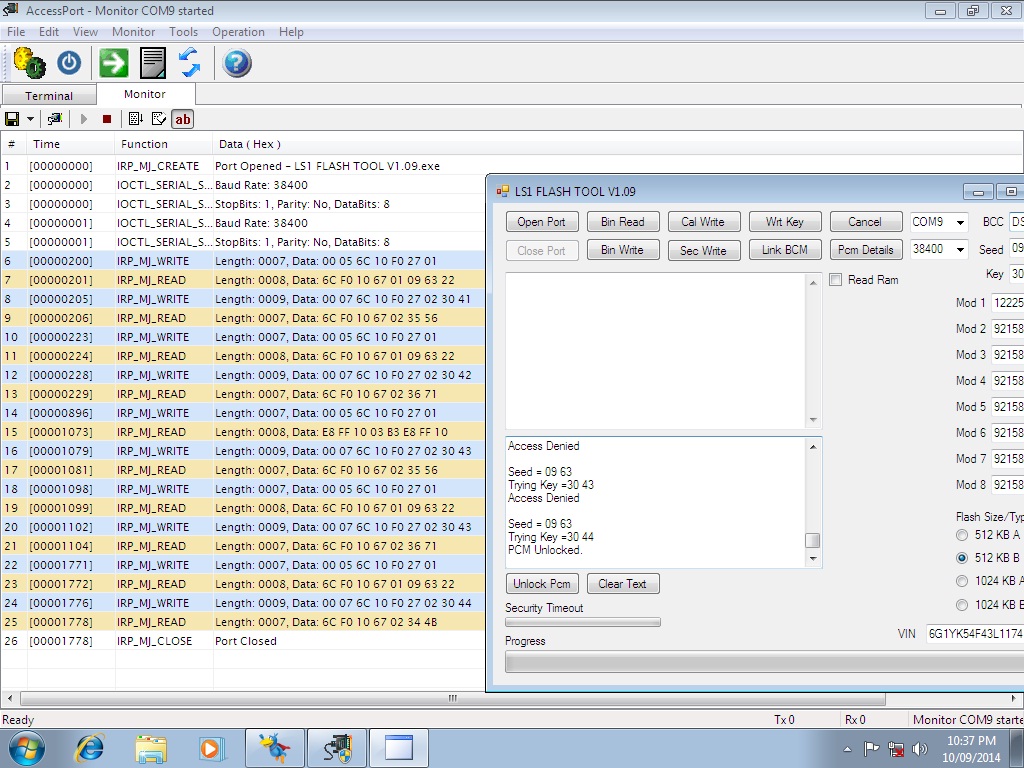Switch to the Monitor tab

pyautogui.click(x=145, y=94)
